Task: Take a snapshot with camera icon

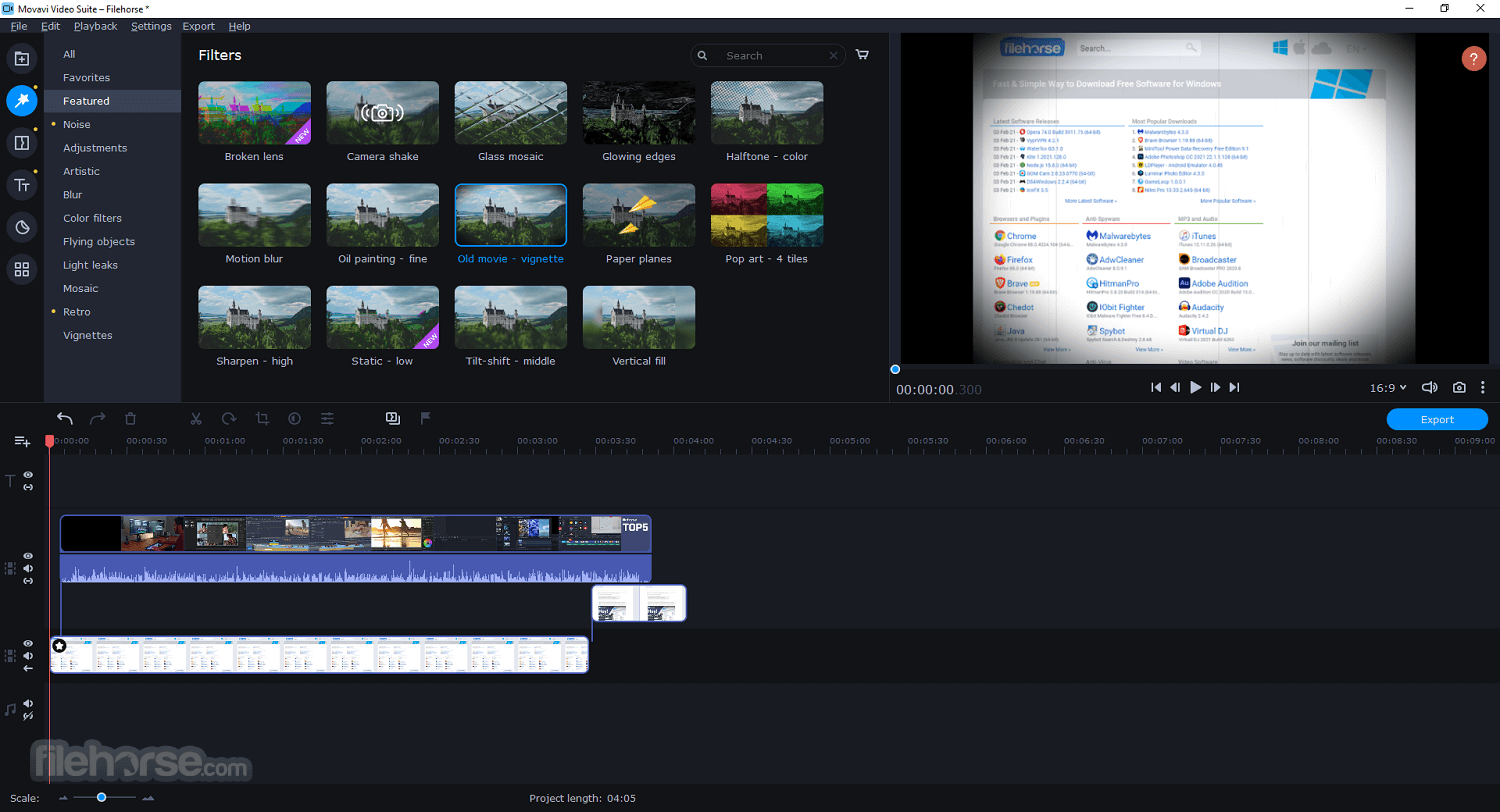Action: tap(1460, 387)
